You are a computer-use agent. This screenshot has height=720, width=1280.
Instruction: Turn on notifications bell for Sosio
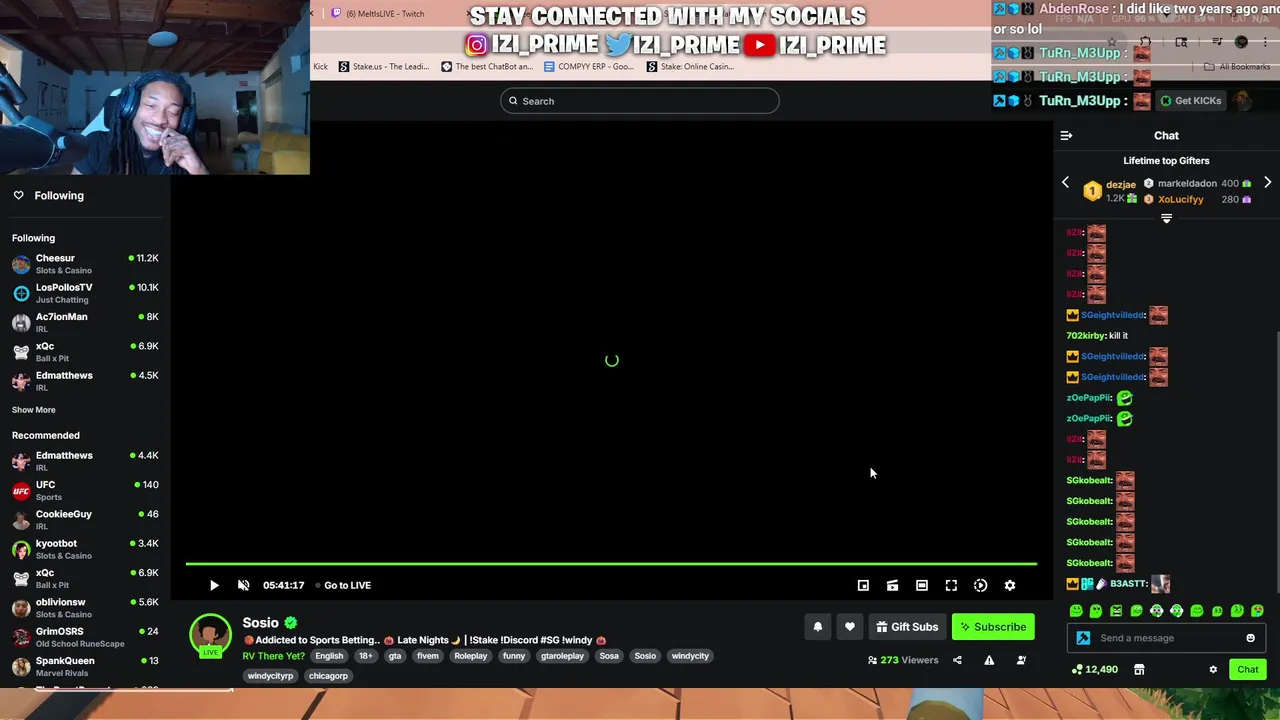point(817,627)
